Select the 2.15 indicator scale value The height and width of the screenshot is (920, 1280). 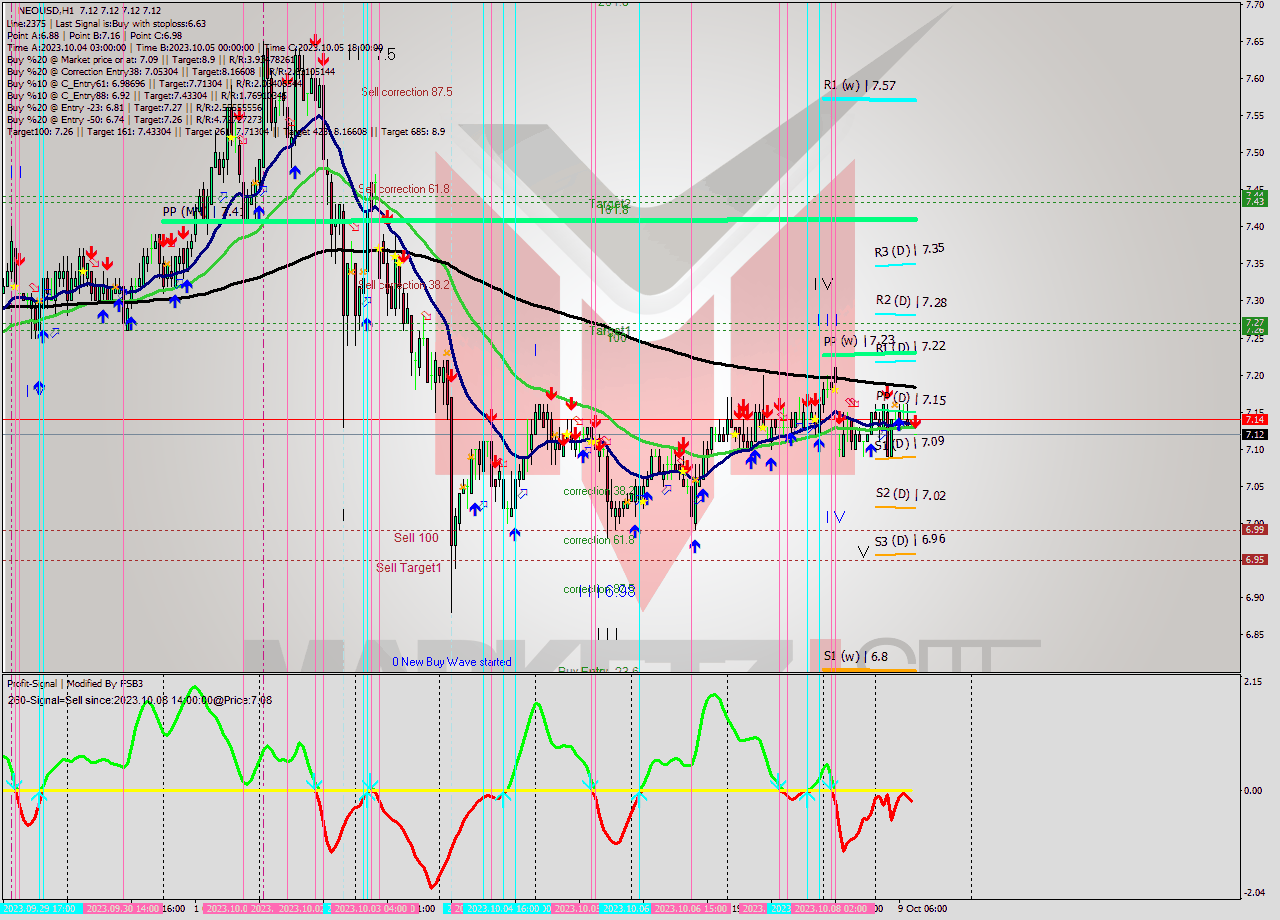pos(1255,682)
